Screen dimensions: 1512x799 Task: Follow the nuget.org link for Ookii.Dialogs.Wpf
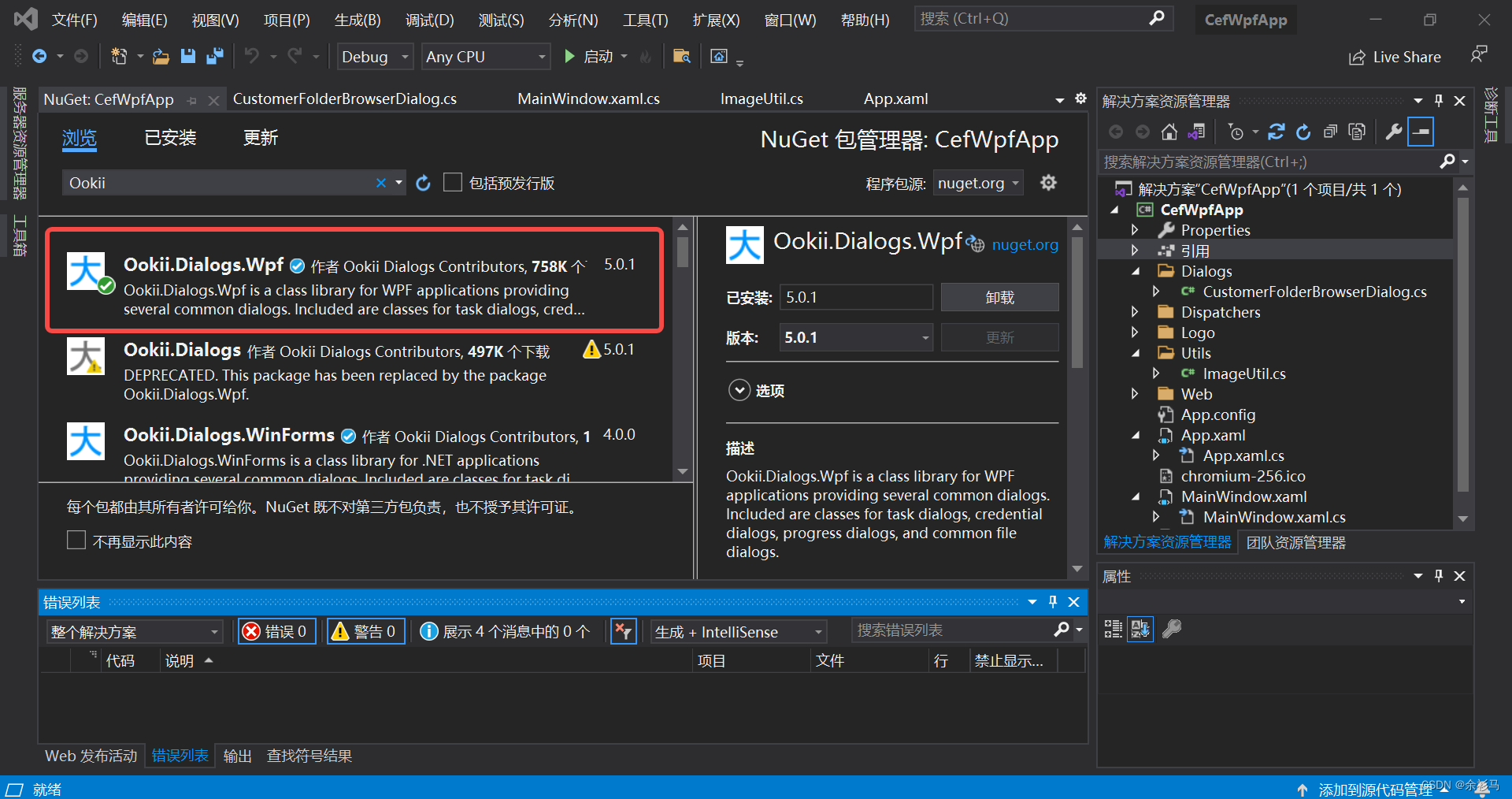point(1025,244)
